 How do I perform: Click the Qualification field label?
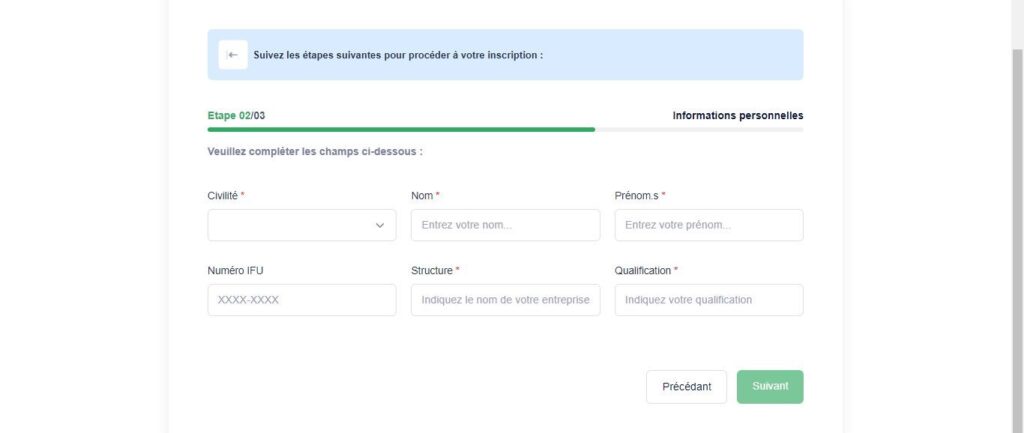pyautogui.click(x=643, y=270)
